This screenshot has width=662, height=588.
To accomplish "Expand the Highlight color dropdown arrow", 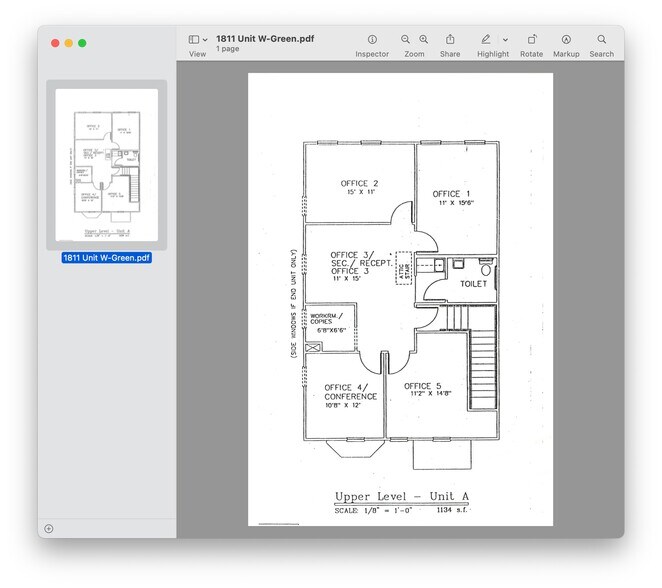I will click(505, 40).
